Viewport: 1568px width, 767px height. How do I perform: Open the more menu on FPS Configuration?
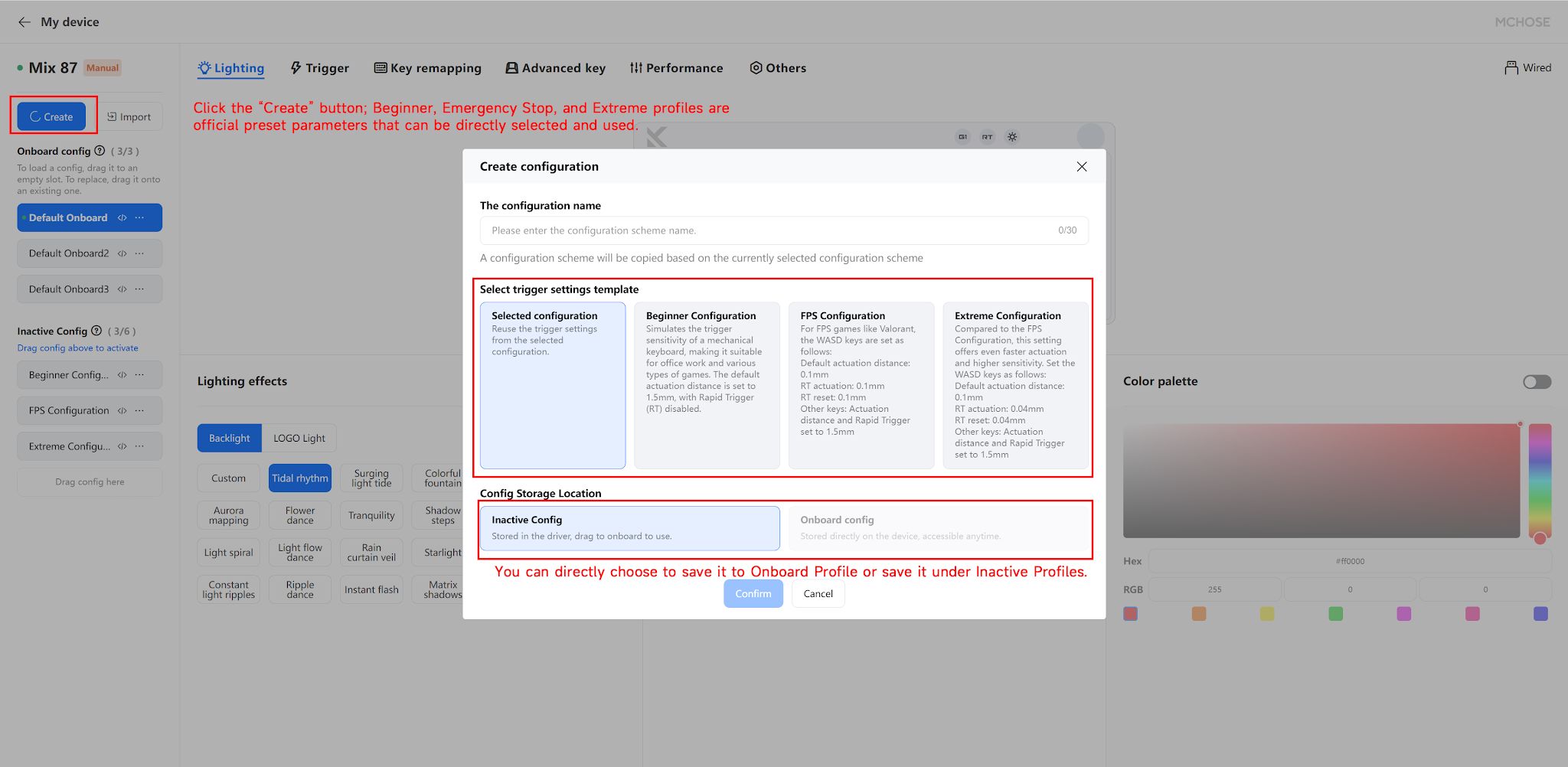click(139, 410)
